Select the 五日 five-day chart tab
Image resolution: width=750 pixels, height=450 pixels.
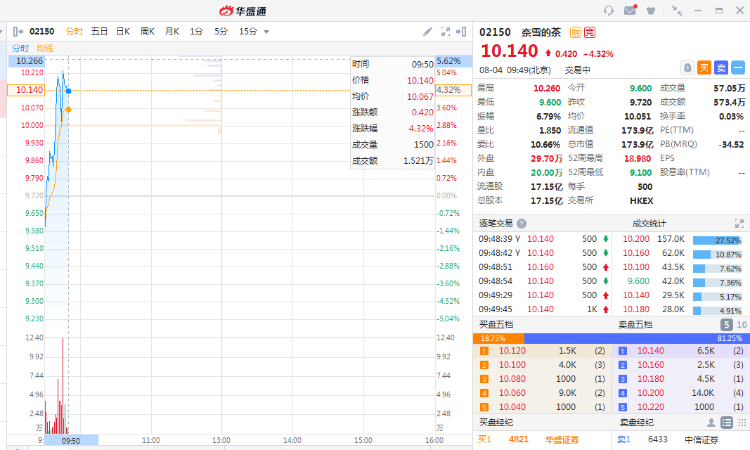tap(100, 32)
